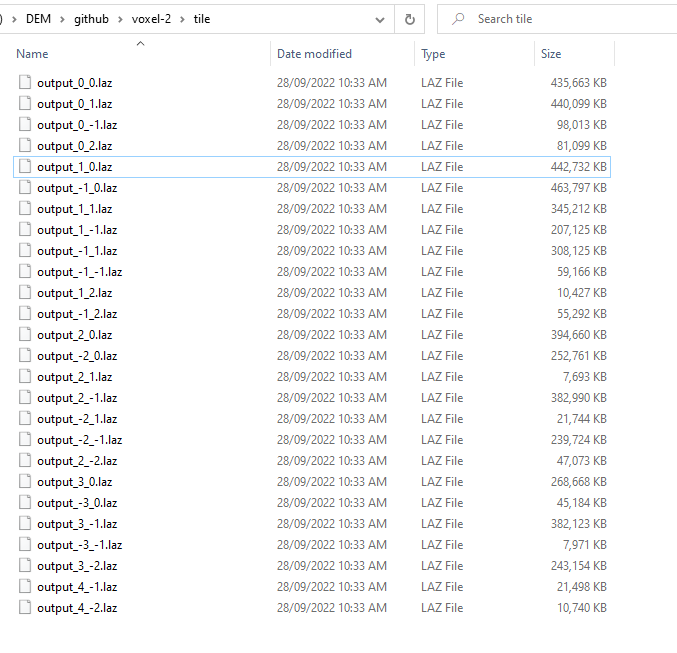Sort by Size column header
The image size is (677, 653).
[551, 54]
